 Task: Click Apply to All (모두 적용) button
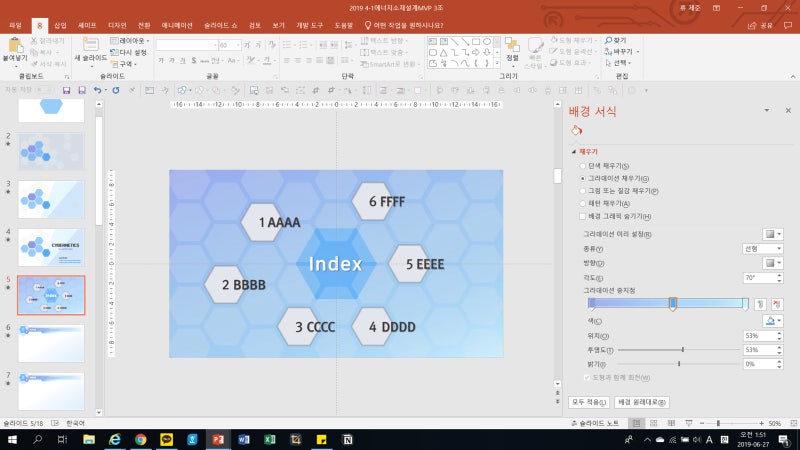point(589,401)
